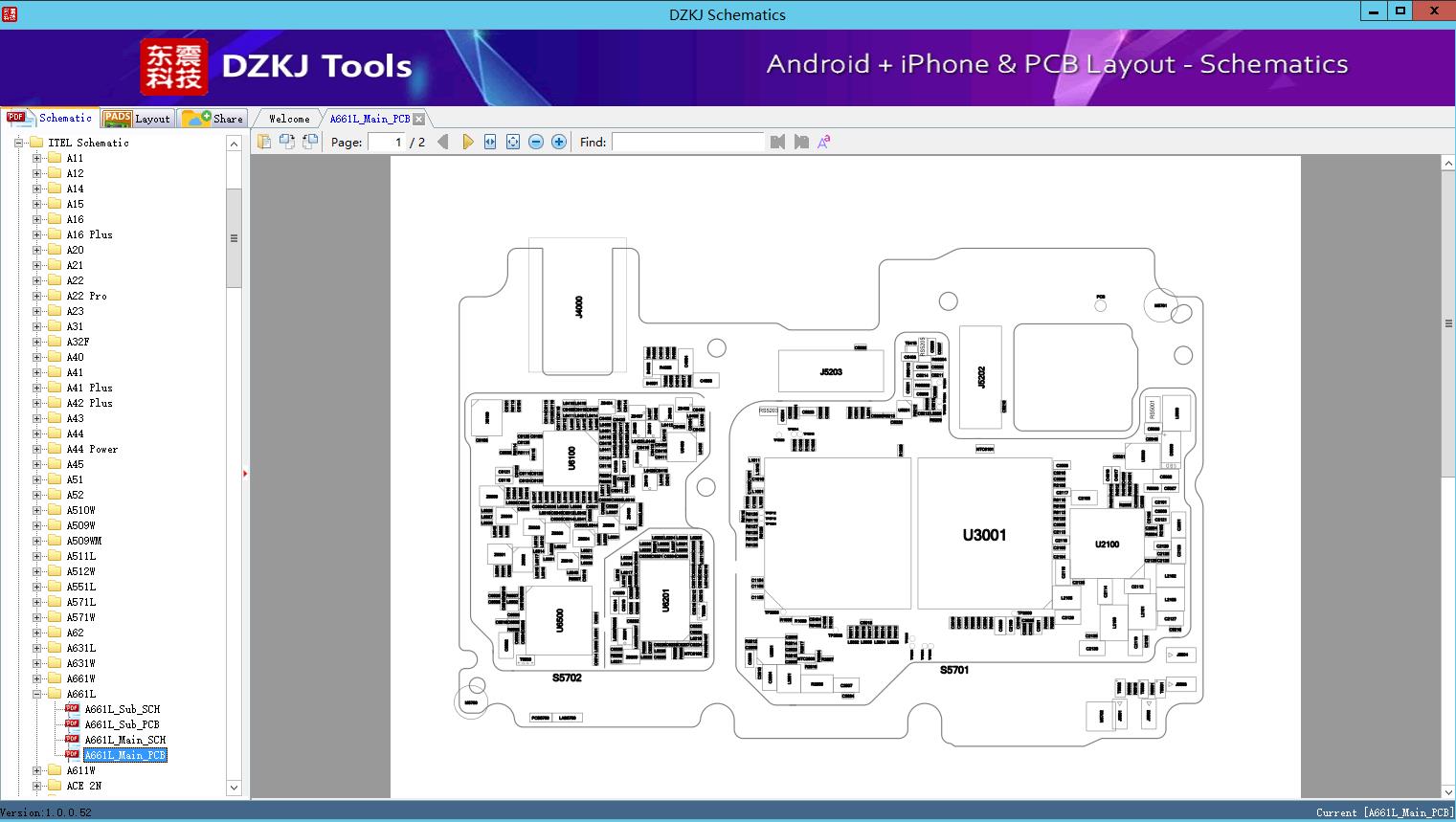Click PDF icon beside A661L_Sub_SCH
1456x822 pixels.
(72, 709)
